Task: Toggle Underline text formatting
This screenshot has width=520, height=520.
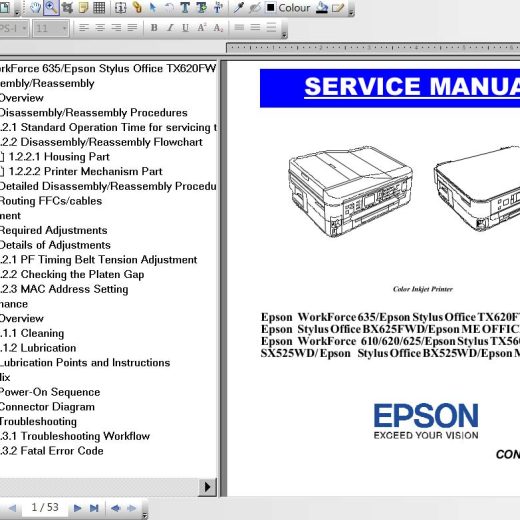Action: click(185, 28)
